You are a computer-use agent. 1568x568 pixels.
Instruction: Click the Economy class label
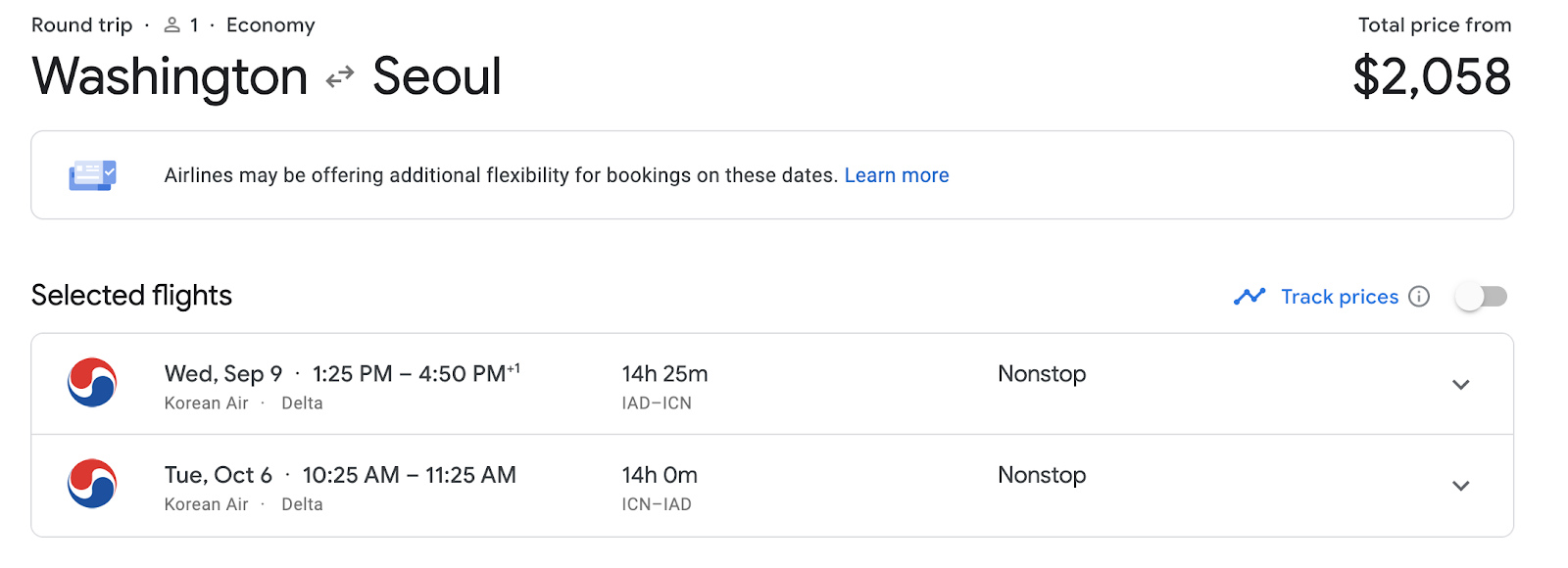270,25
